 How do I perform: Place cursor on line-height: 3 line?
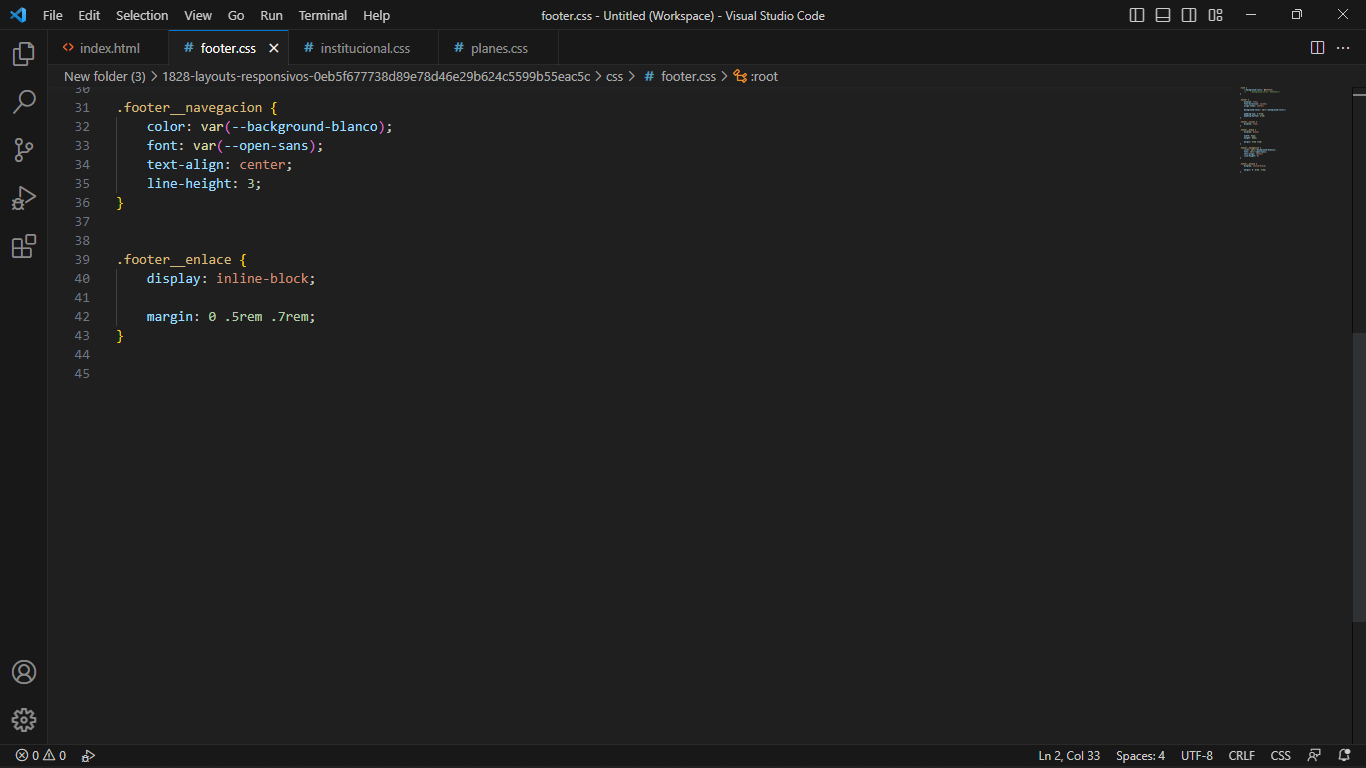(204, 183)
